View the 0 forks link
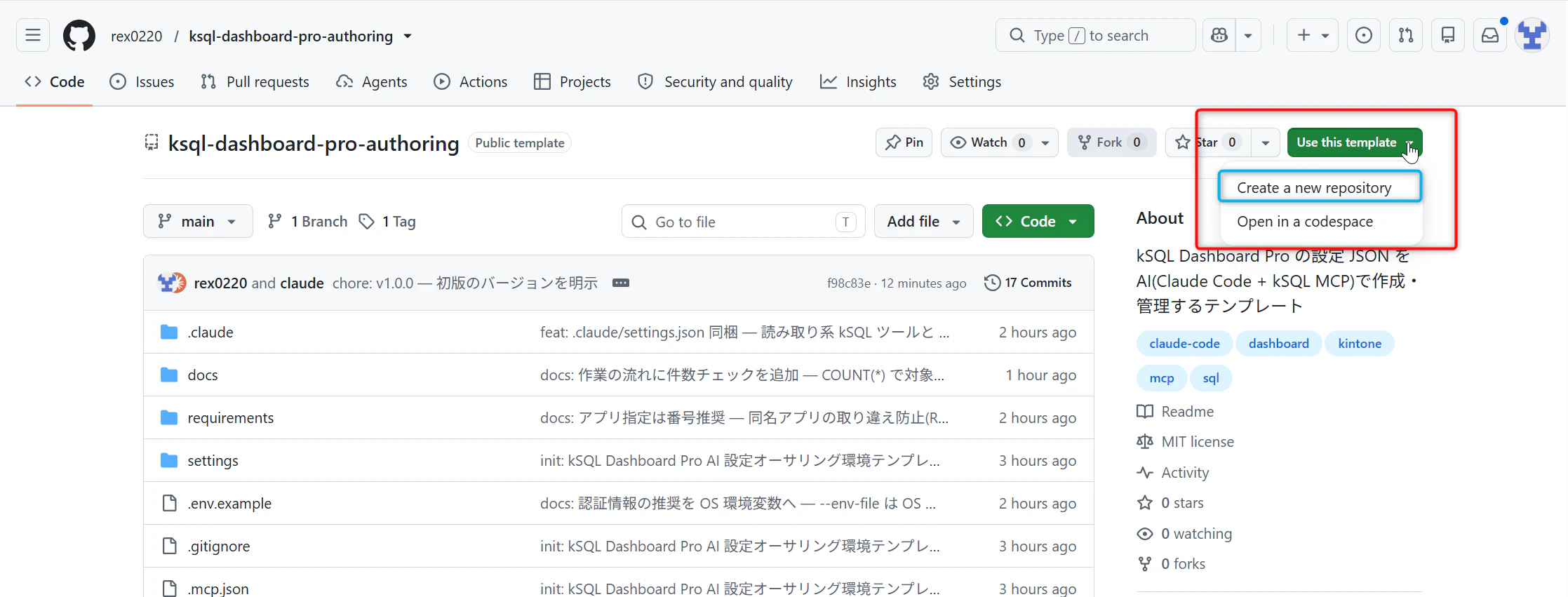Screen dimensions: 1568x597 point(1171,563)
